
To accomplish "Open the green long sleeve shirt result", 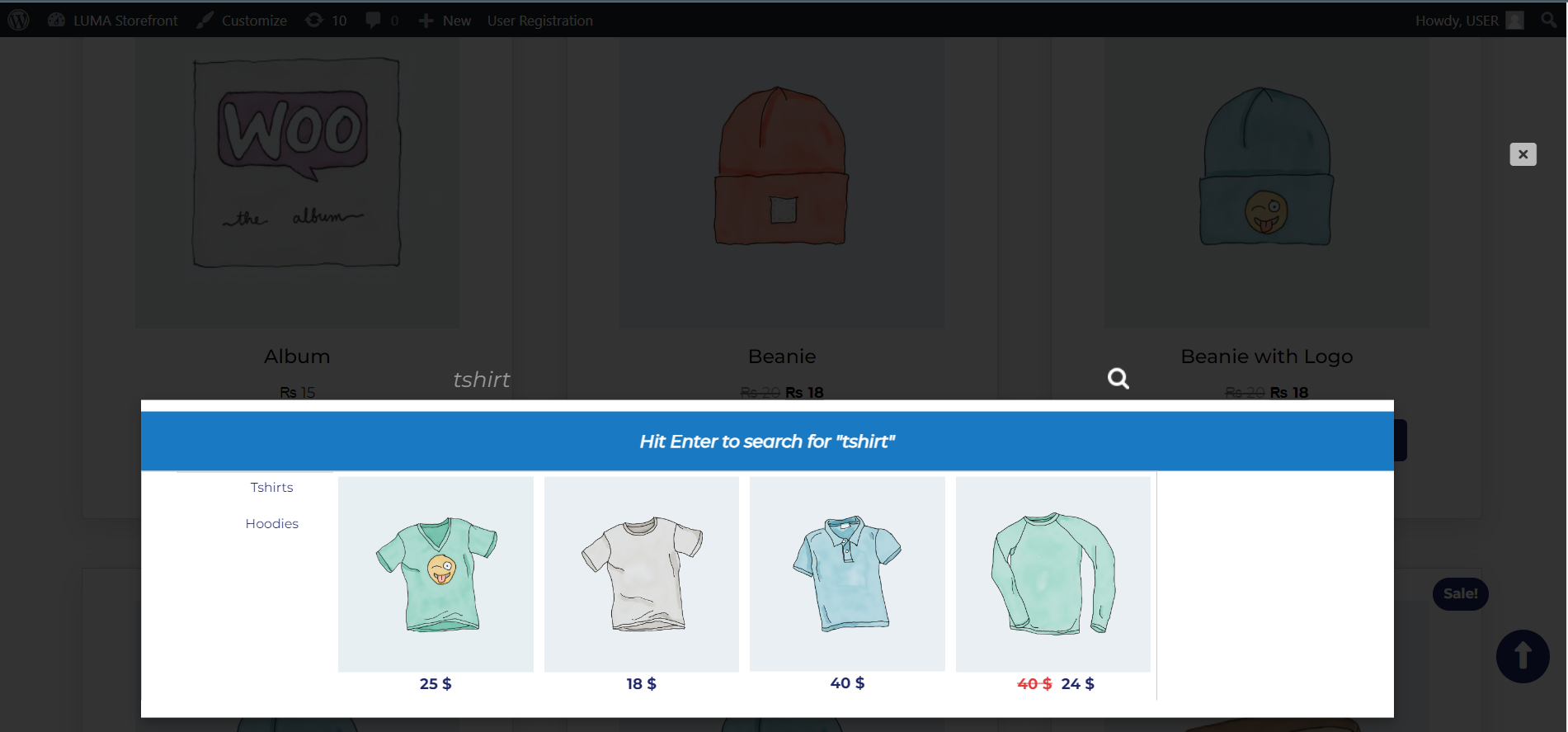I will pyautogui.click(x=1053, y=574).
